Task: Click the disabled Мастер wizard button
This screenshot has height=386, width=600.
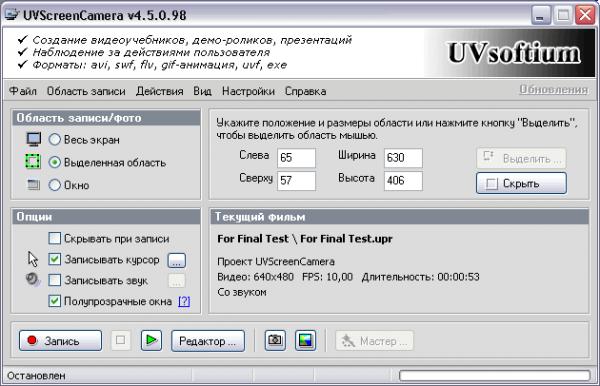Action: point(374,340)
